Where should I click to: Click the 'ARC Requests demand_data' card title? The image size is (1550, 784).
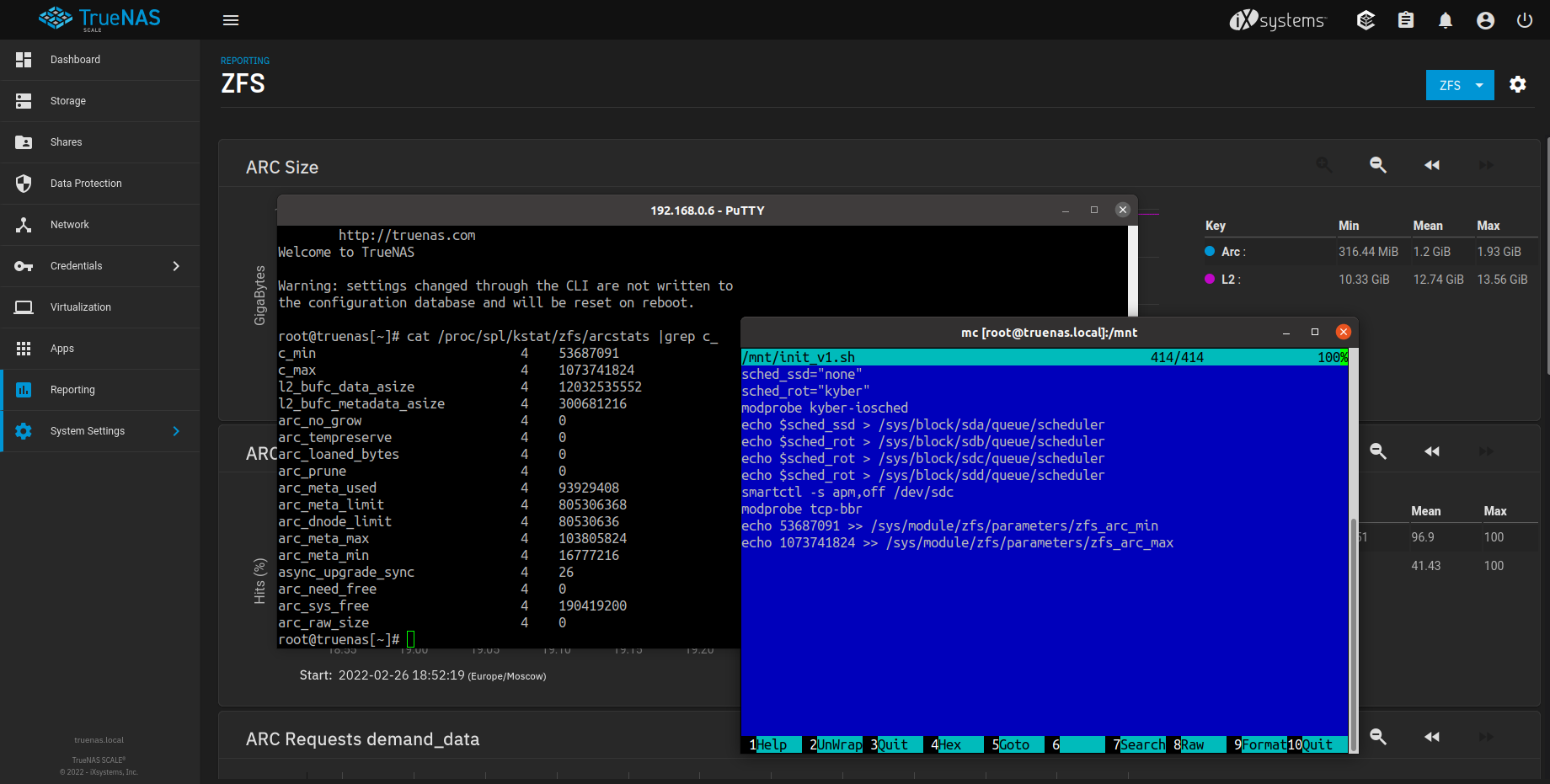[362, 739]
